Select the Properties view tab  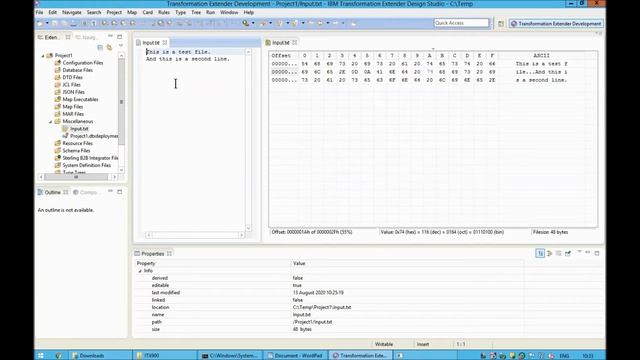(x=152, y=253)
